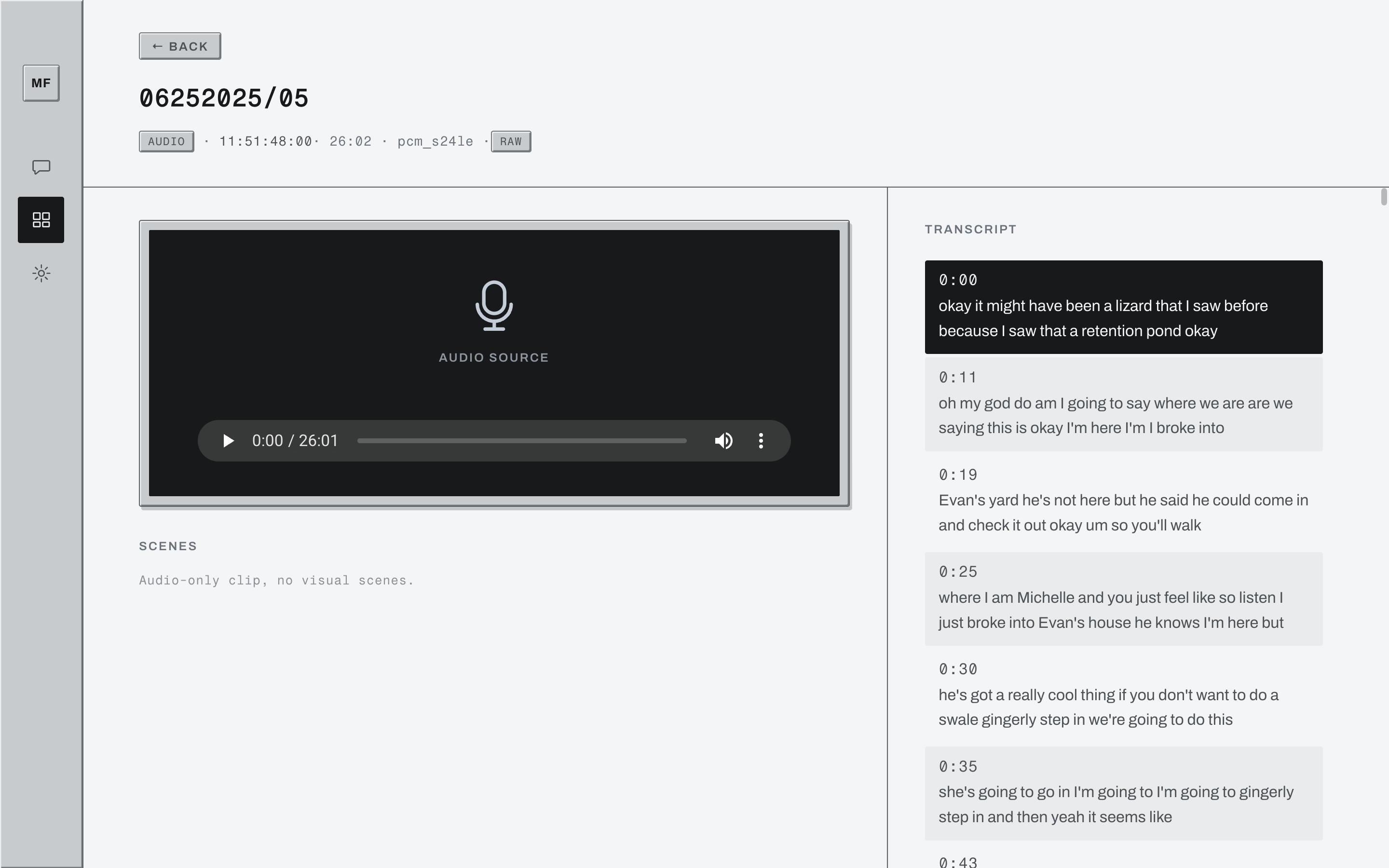1389x868 pixels.
Task: Click the AUDIO tag badge
Action: tap(166, 141)
